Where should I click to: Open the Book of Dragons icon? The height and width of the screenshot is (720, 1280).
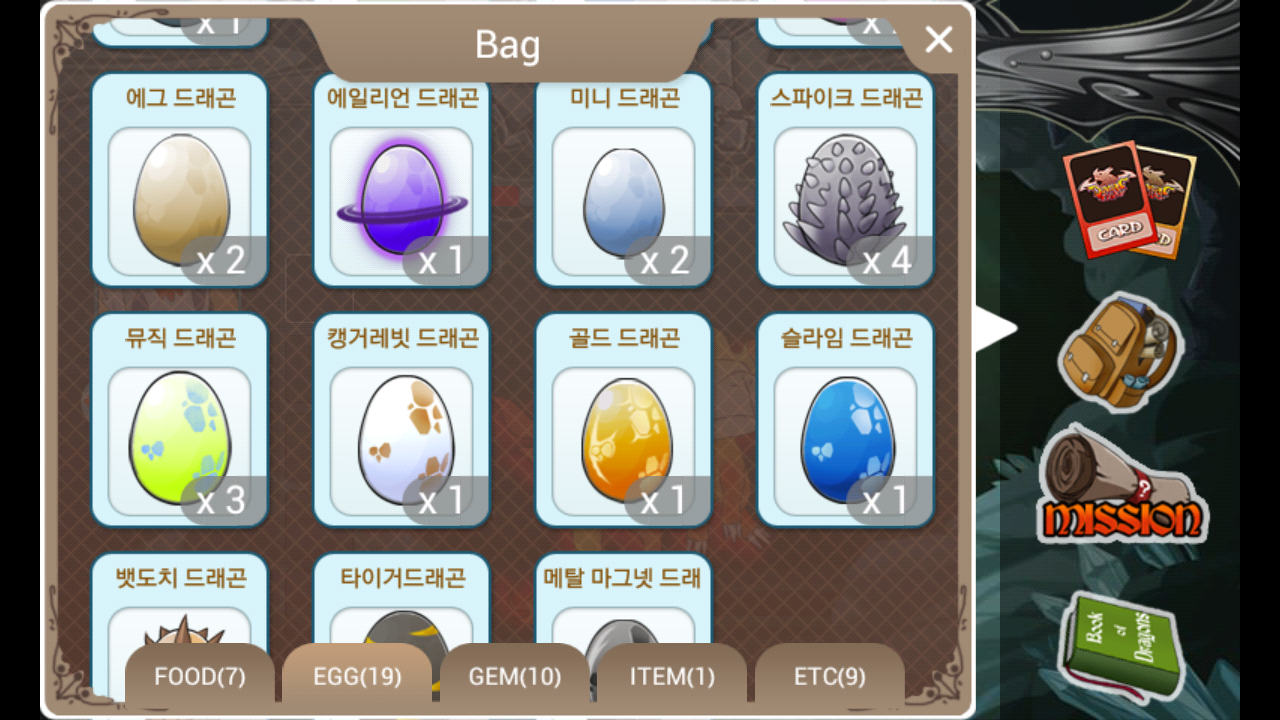[x=1122, y=644]
